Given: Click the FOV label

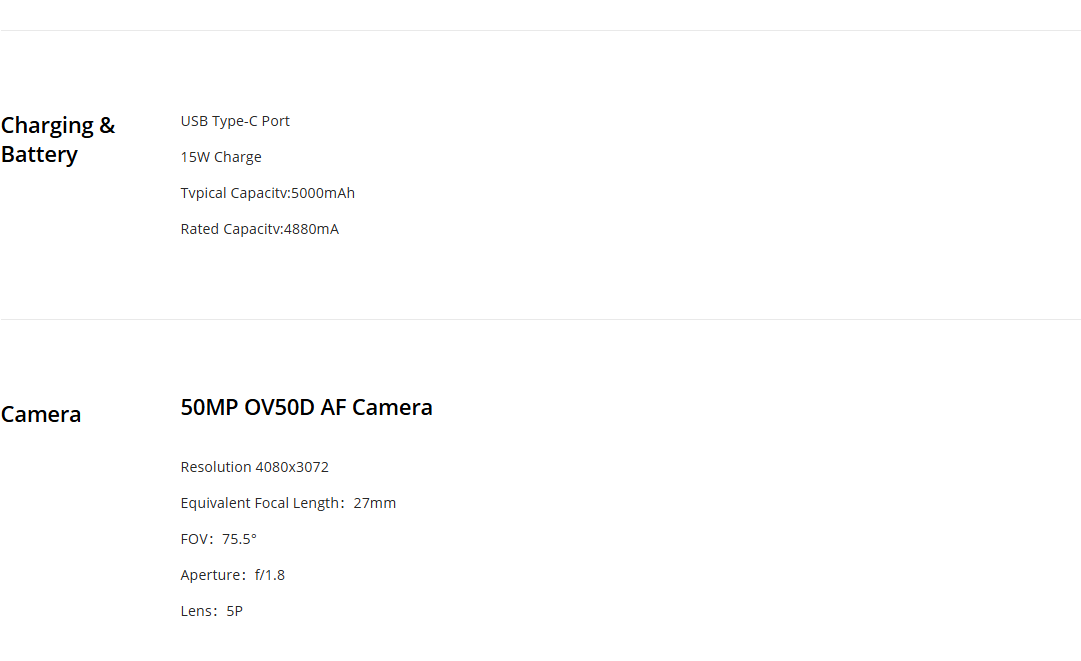Looking at the screenshot, I should [195, 539].
